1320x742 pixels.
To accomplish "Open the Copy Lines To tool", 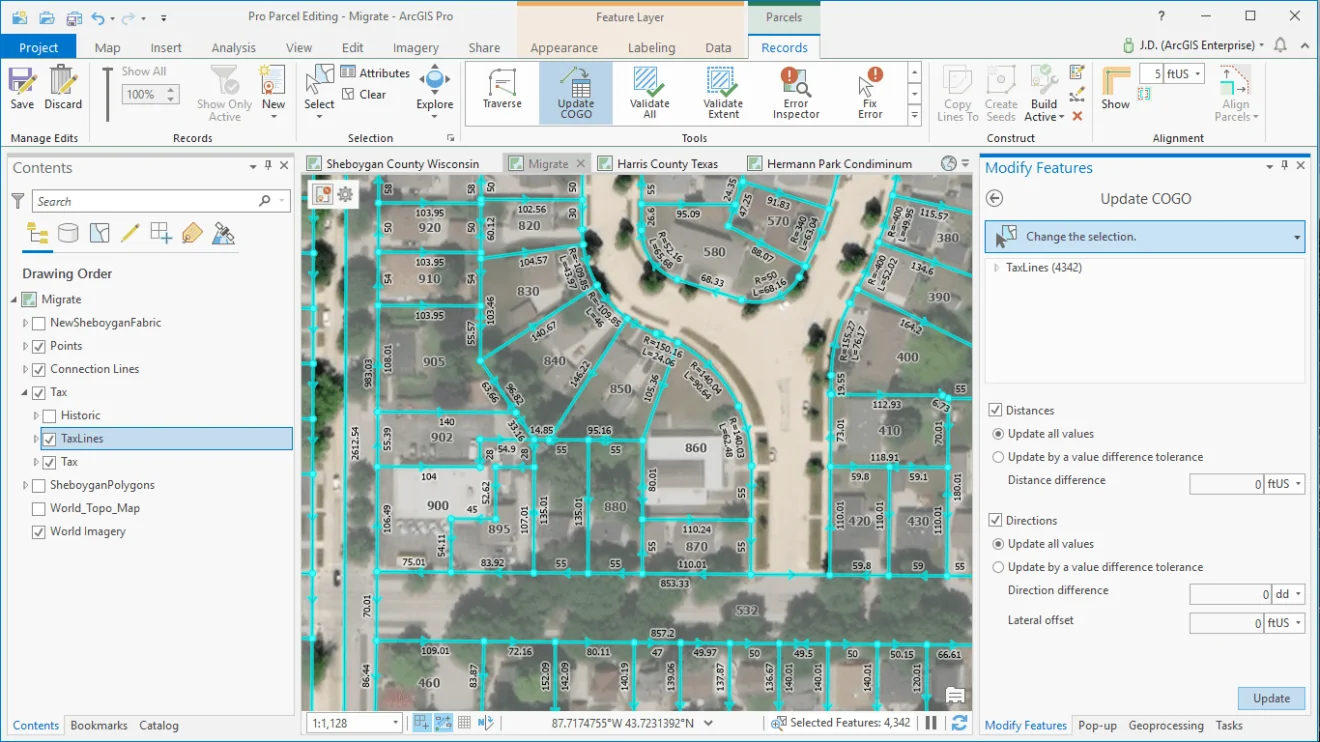I will [x=957, y=92].
